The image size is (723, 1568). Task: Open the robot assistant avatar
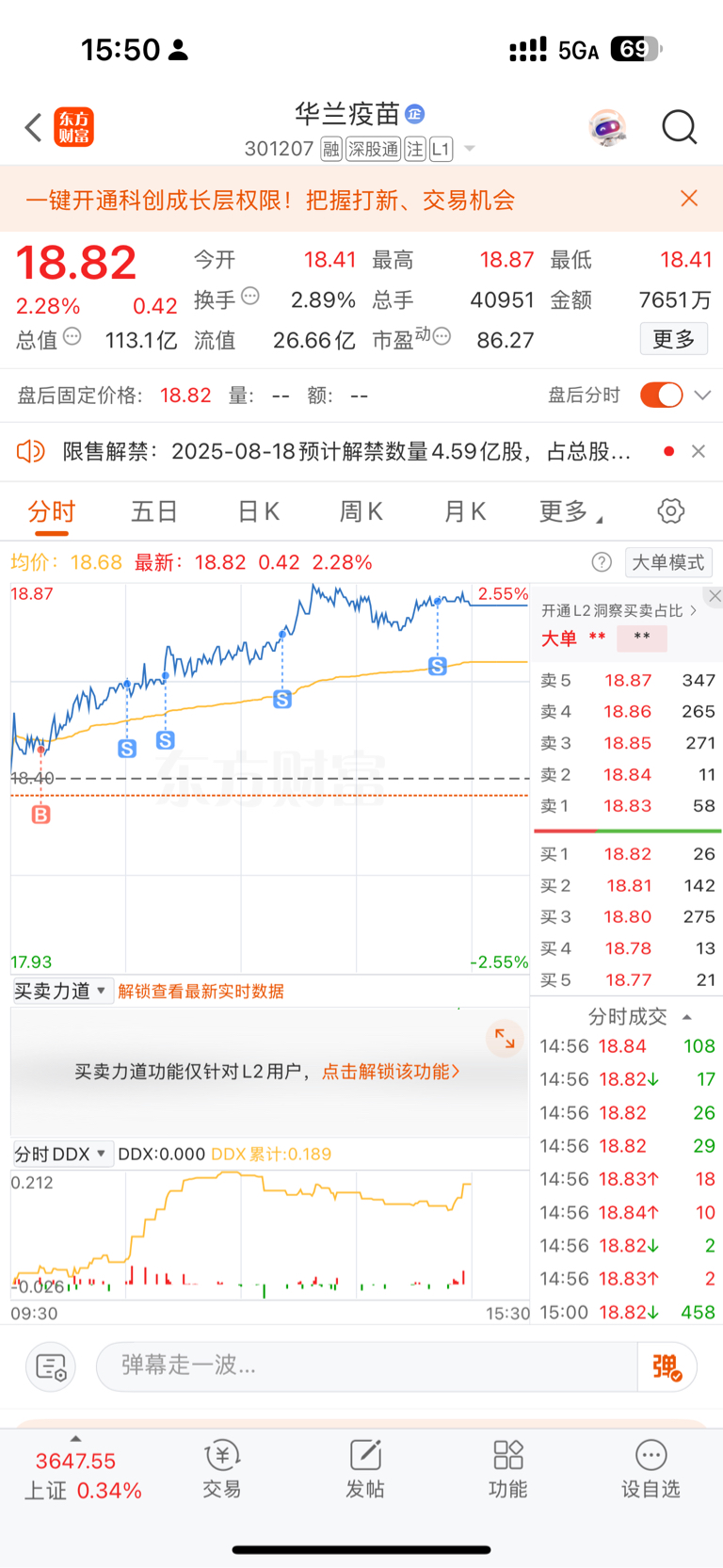[608, 127]
